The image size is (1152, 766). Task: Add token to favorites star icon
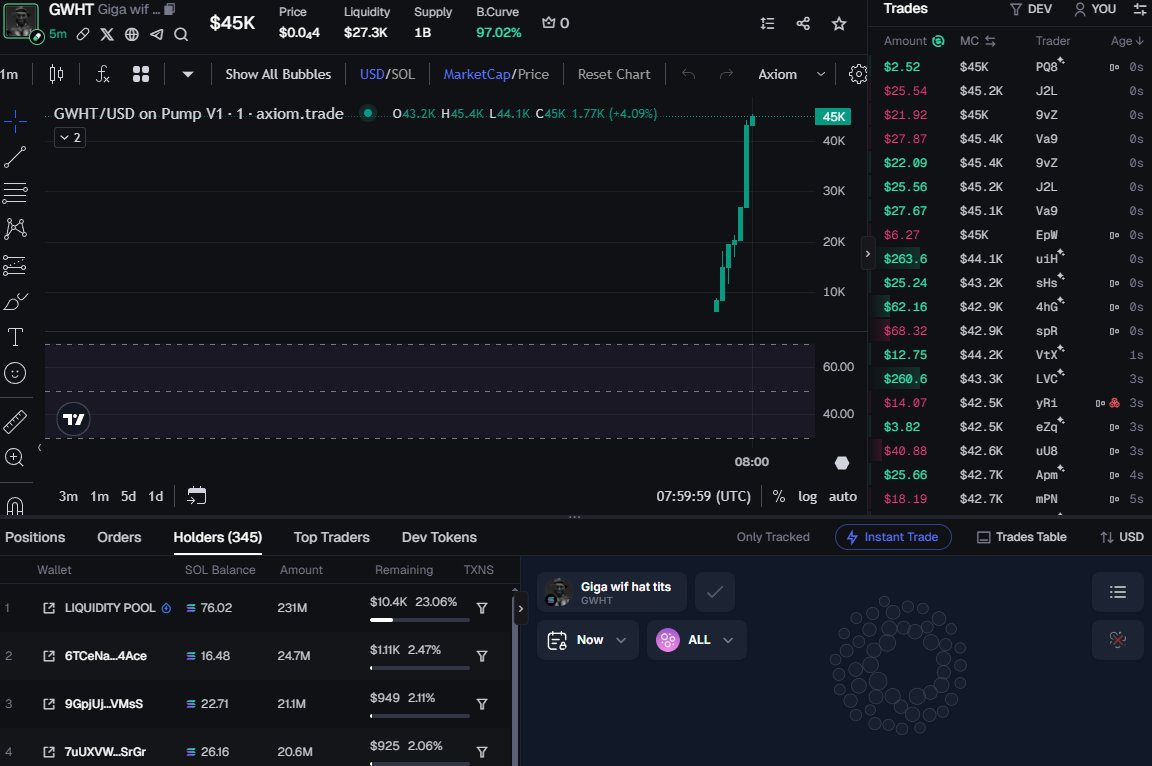click(x=839, y=24)
